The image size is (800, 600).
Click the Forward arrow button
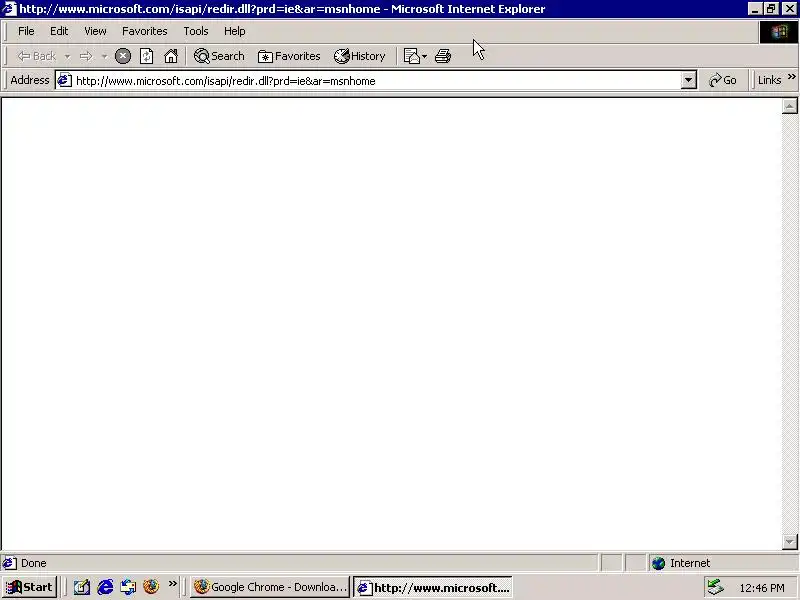tap(86, 56)
